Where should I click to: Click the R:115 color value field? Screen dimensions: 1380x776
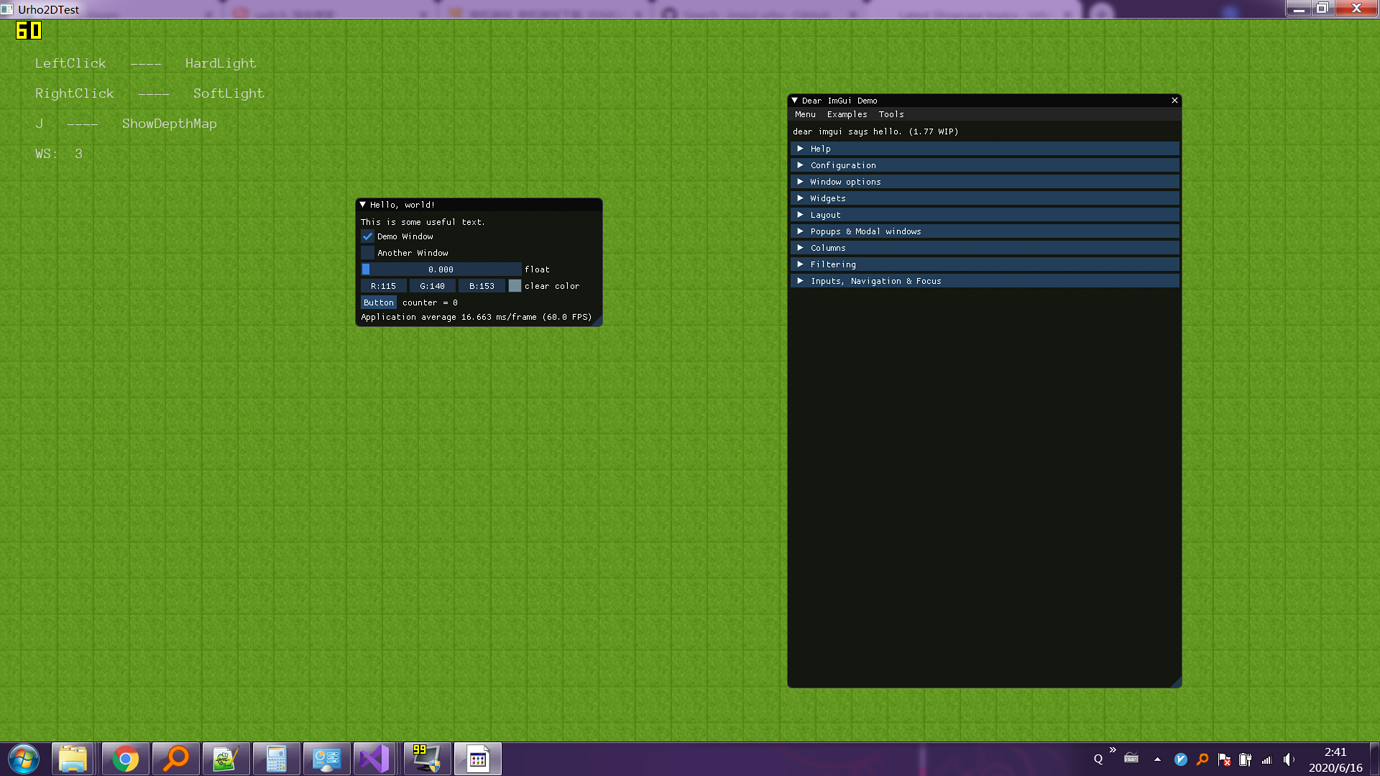point(383,286)
